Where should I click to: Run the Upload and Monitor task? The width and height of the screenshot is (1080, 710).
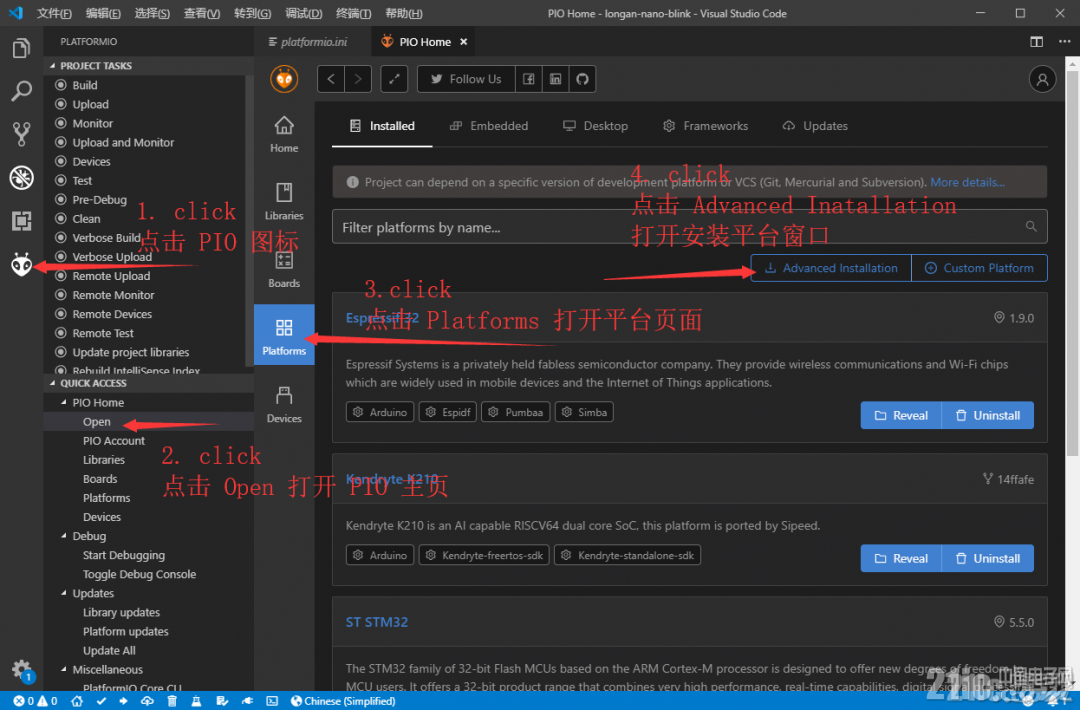tap(147, 142)
